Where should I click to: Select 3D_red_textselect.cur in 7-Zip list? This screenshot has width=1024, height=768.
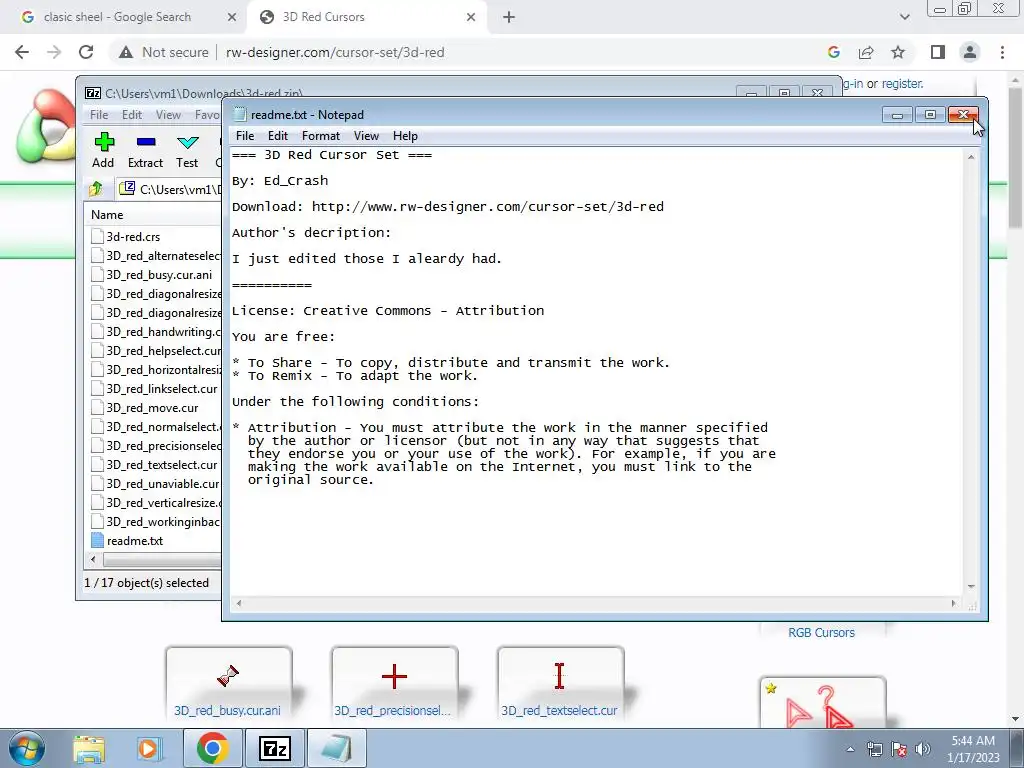coord(161,464)
